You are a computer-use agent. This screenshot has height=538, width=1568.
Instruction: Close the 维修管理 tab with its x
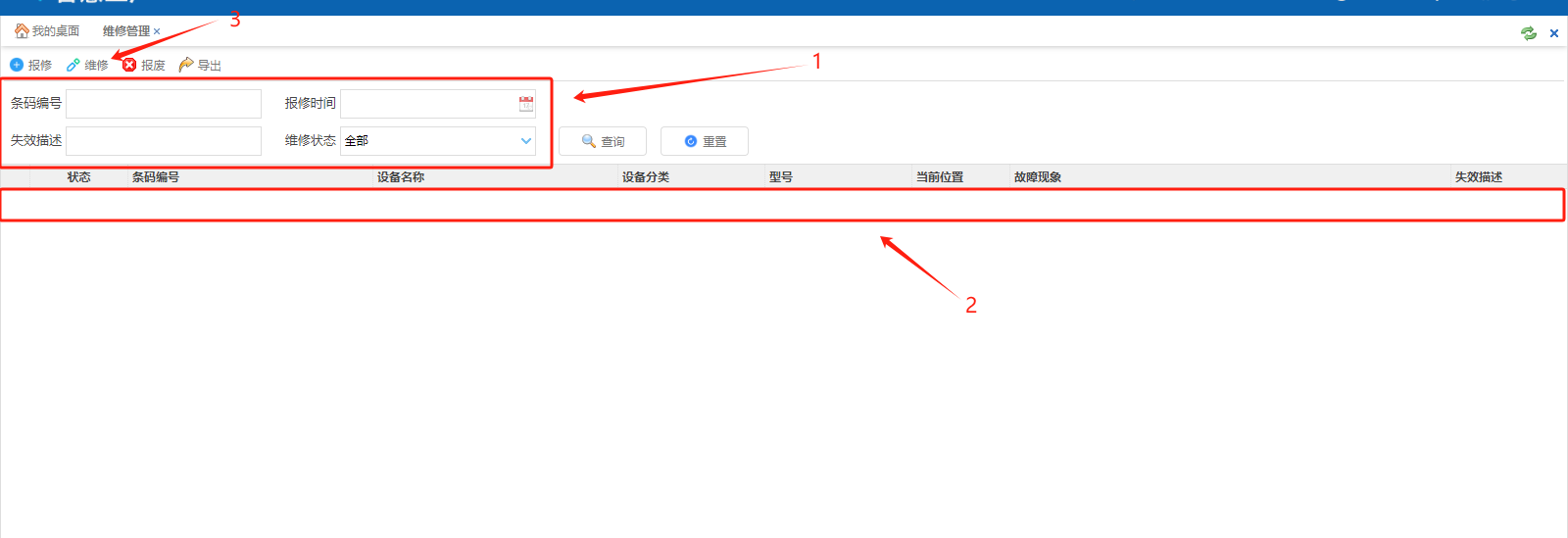(x=157, y=31)
